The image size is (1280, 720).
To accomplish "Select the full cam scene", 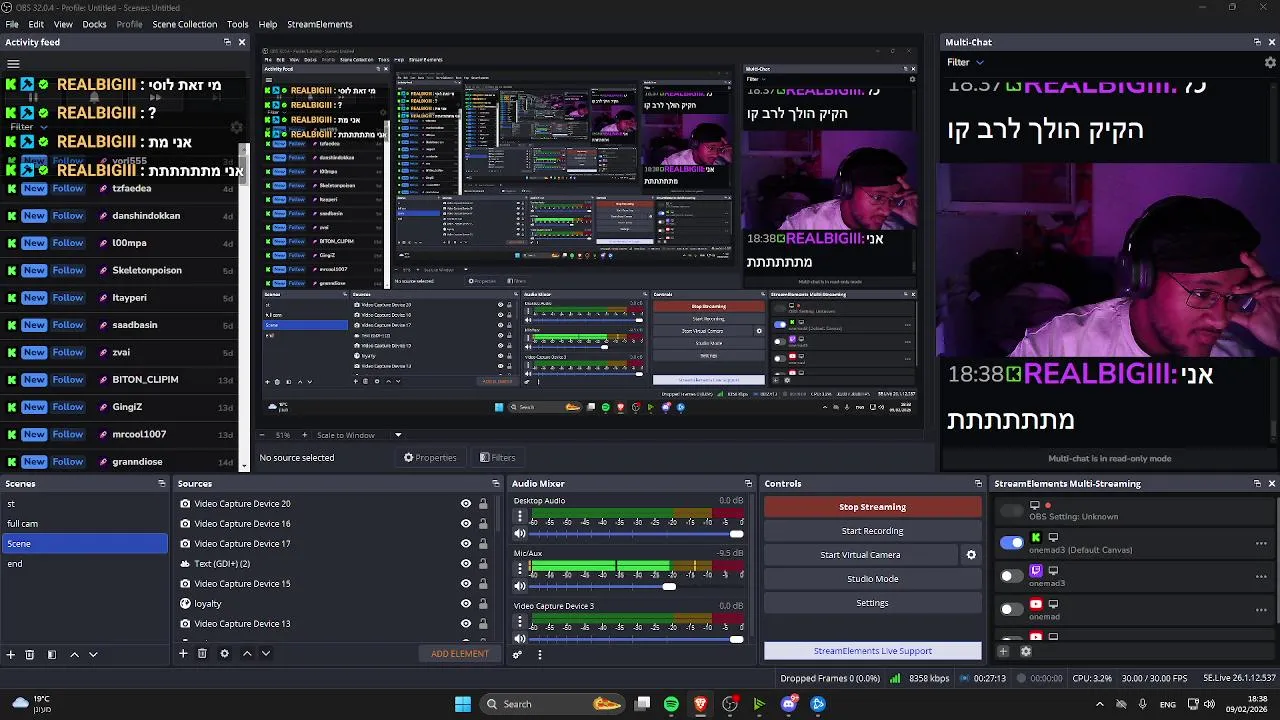I will (84, 524).
